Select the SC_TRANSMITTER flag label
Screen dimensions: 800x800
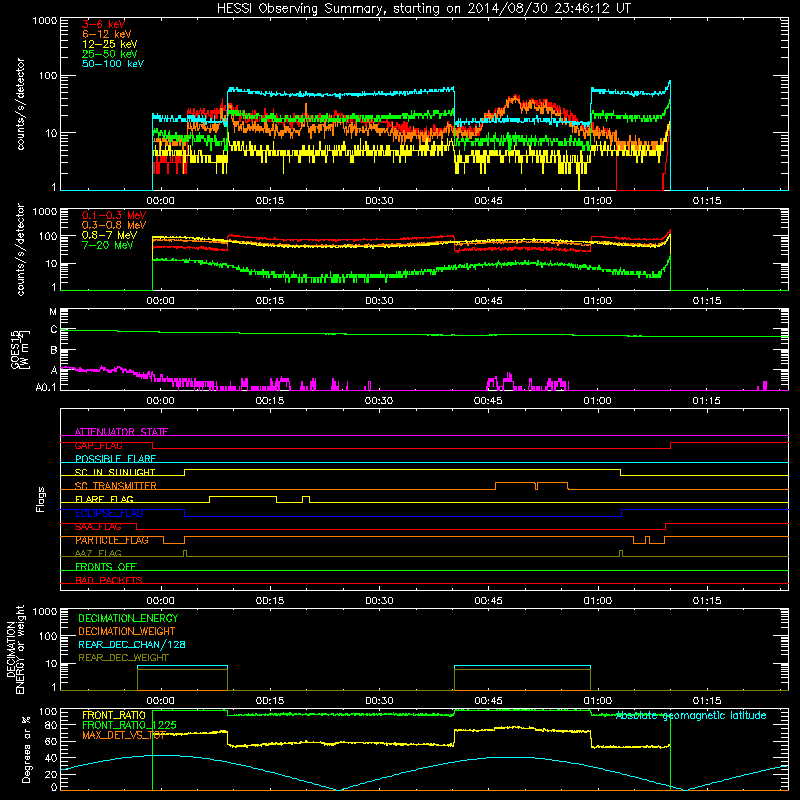click(x=115, y=486)
